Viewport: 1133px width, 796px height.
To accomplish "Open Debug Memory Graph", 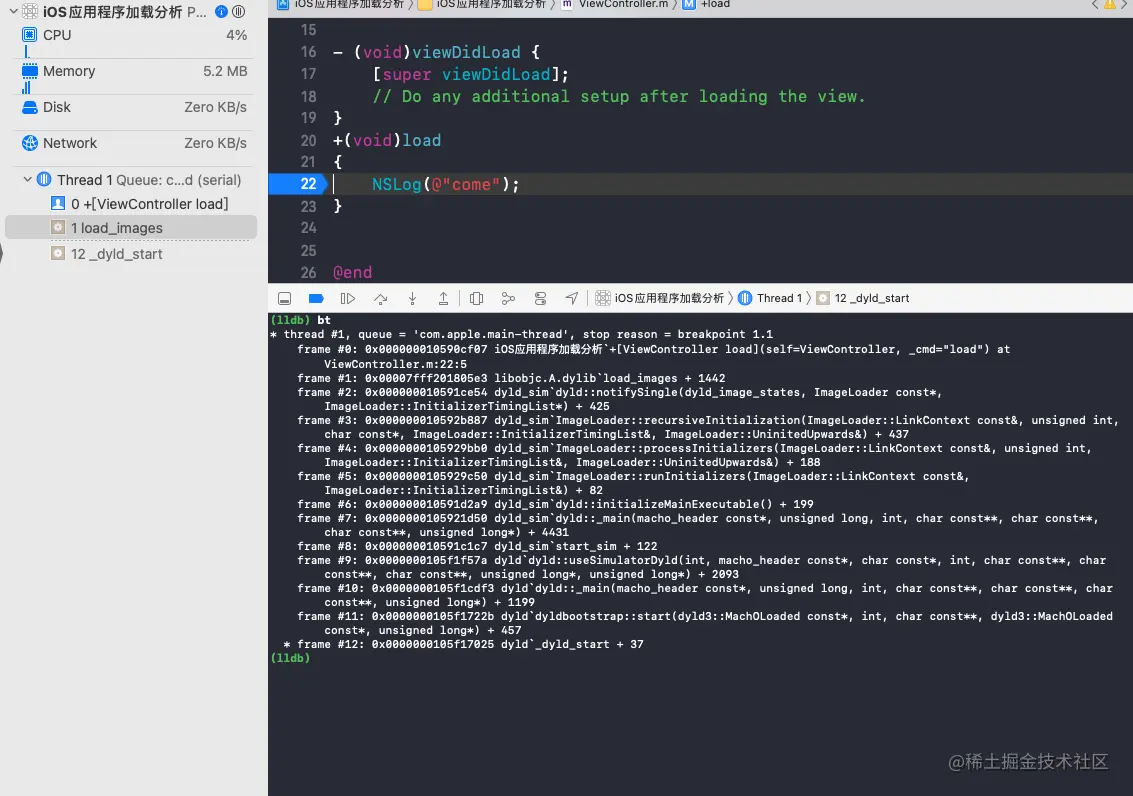I will (508, 298).
